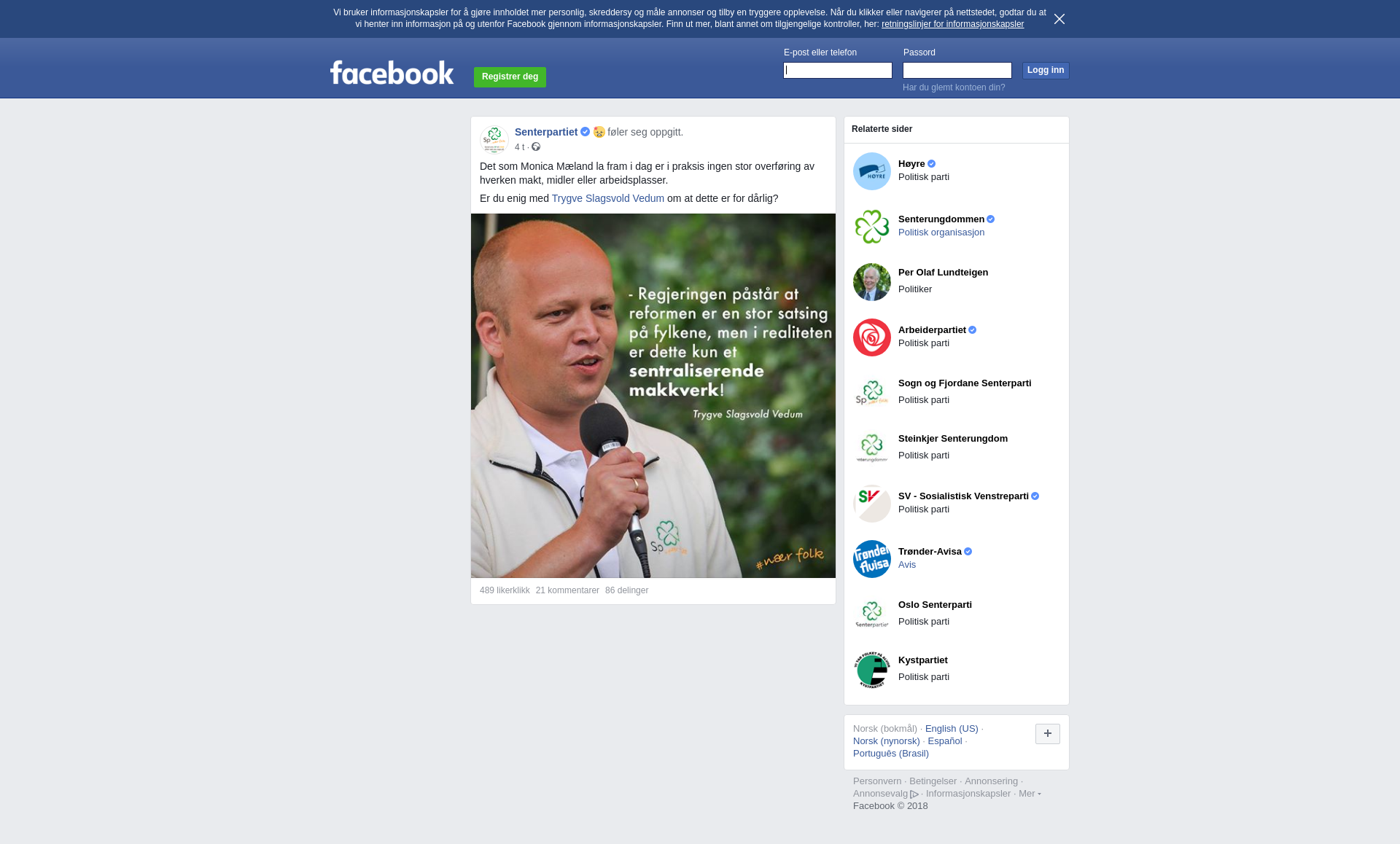Focus the Passord input field
Image resolution: width=1400 pixels, height=844 pixels.
coord(957,71)
